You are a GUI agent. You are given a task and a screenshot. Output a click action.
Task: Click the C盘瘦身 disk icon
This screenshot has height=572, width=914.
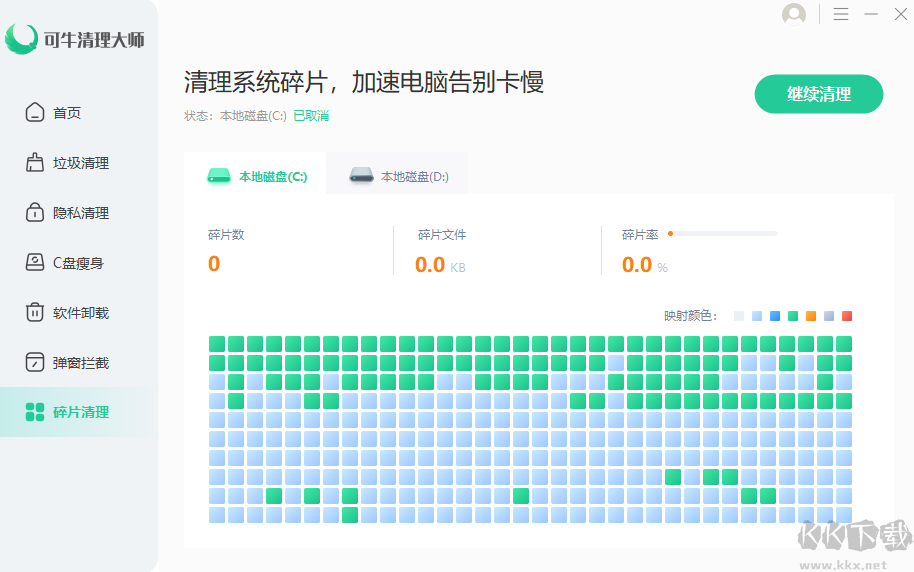[34, 262]
